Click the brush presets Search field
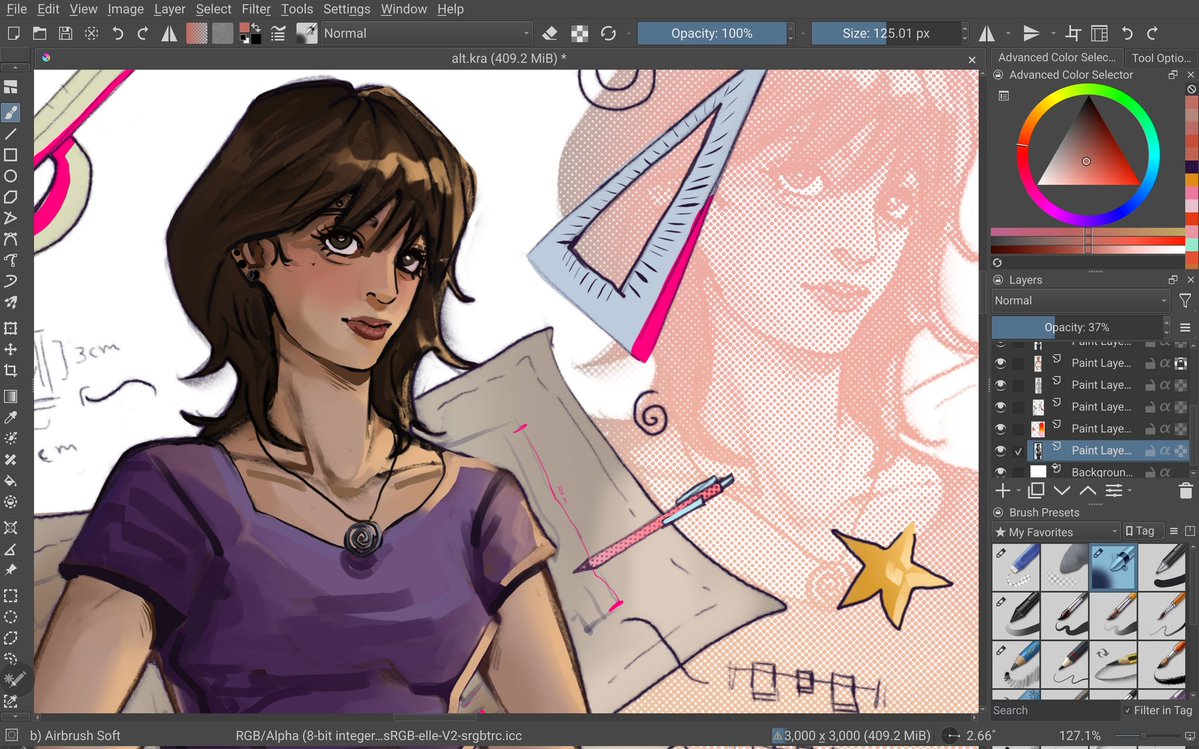The width and height of the screenshot is (1199, 749). [1054, 711]
